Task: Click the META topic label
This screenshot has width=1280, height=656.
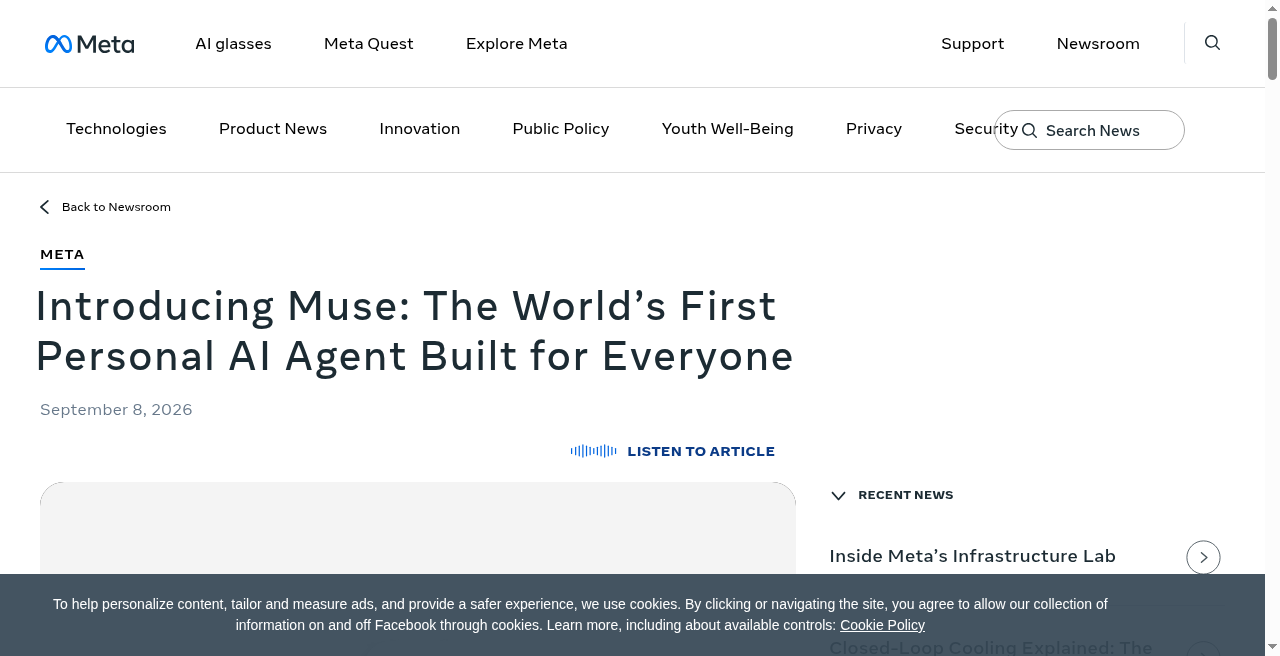Action: pyautogui.click(x=62, y=255)
